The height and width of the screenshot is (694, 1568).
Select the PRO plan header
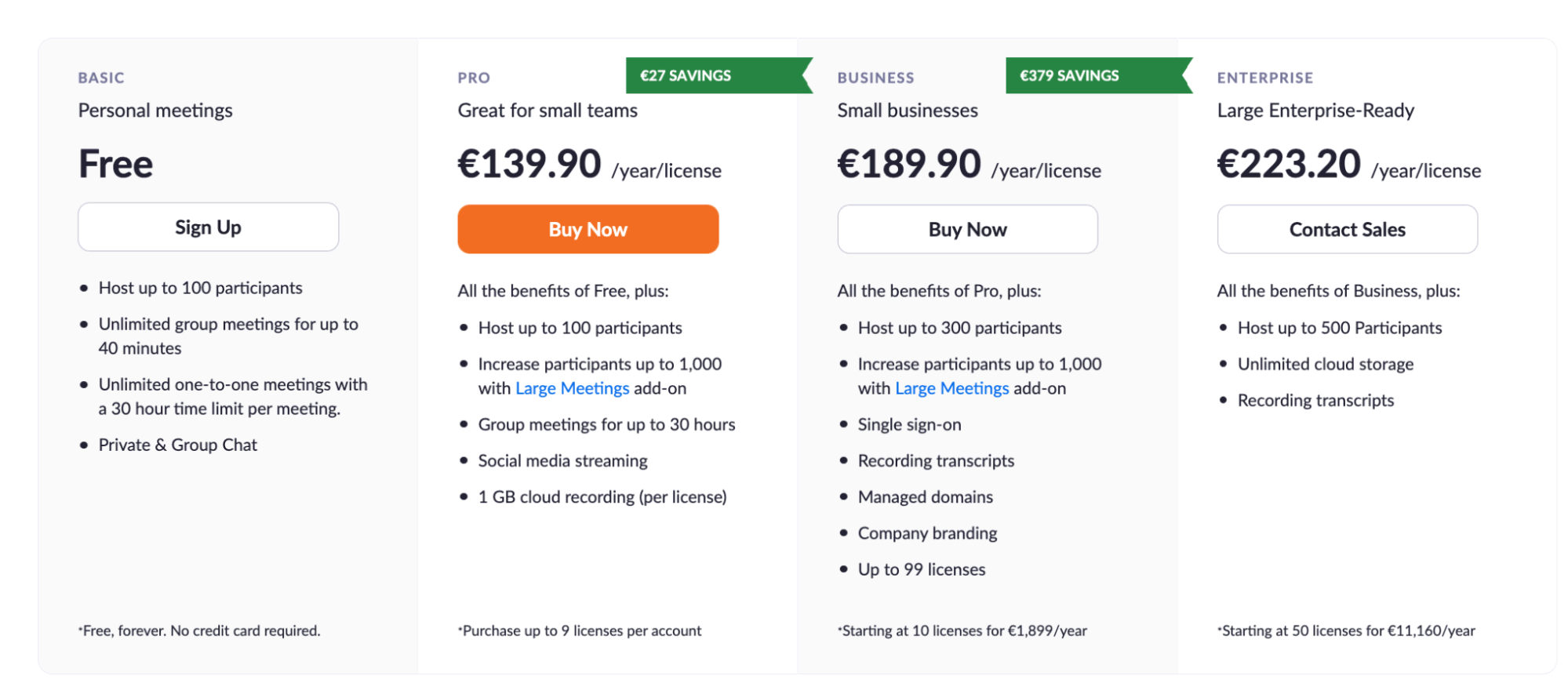(473, 77)
